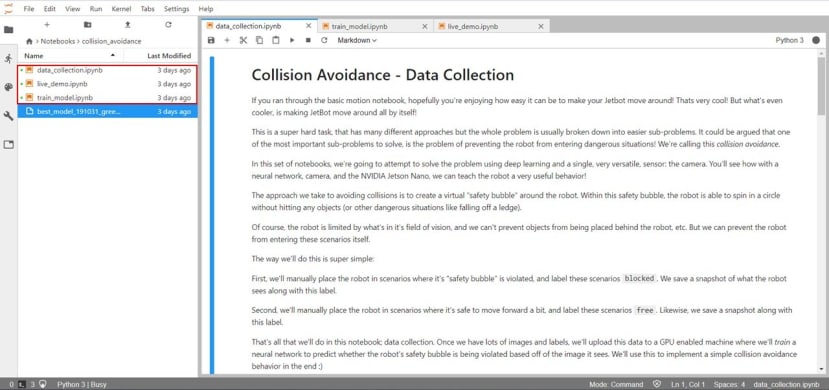Image resolution: width=829 pixels, height=390 pixels.
Task: Open the Kernel menu
Action: 121,9
